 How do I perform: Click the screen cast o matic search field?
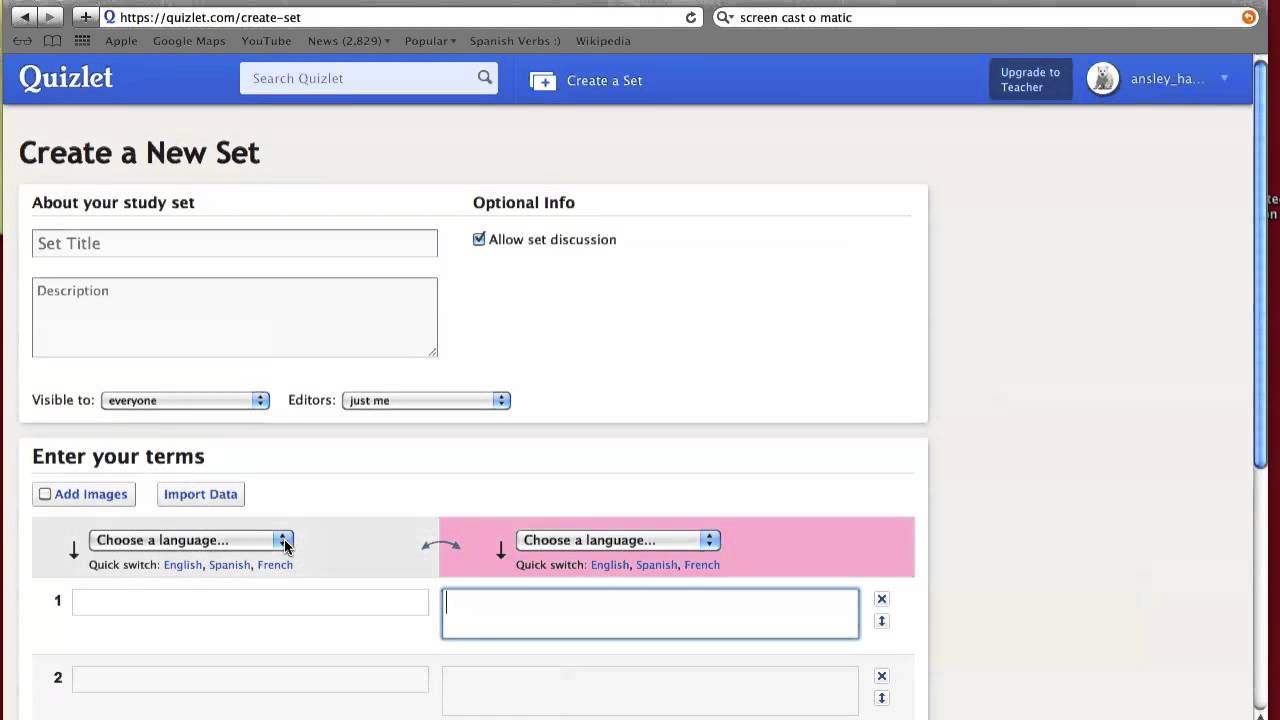pyautogui.click(x=985, y=17)
